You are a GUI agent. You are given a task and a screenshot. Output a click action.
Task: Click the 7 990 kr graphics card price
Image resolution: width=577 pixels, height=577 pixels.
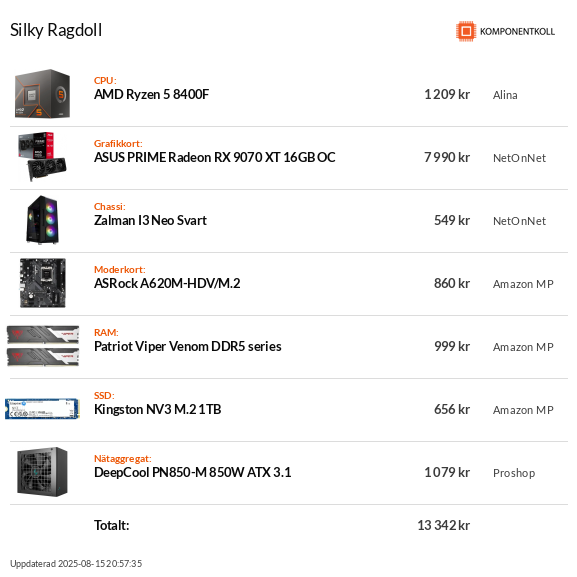pyautogui.click(x=447, y=157)
